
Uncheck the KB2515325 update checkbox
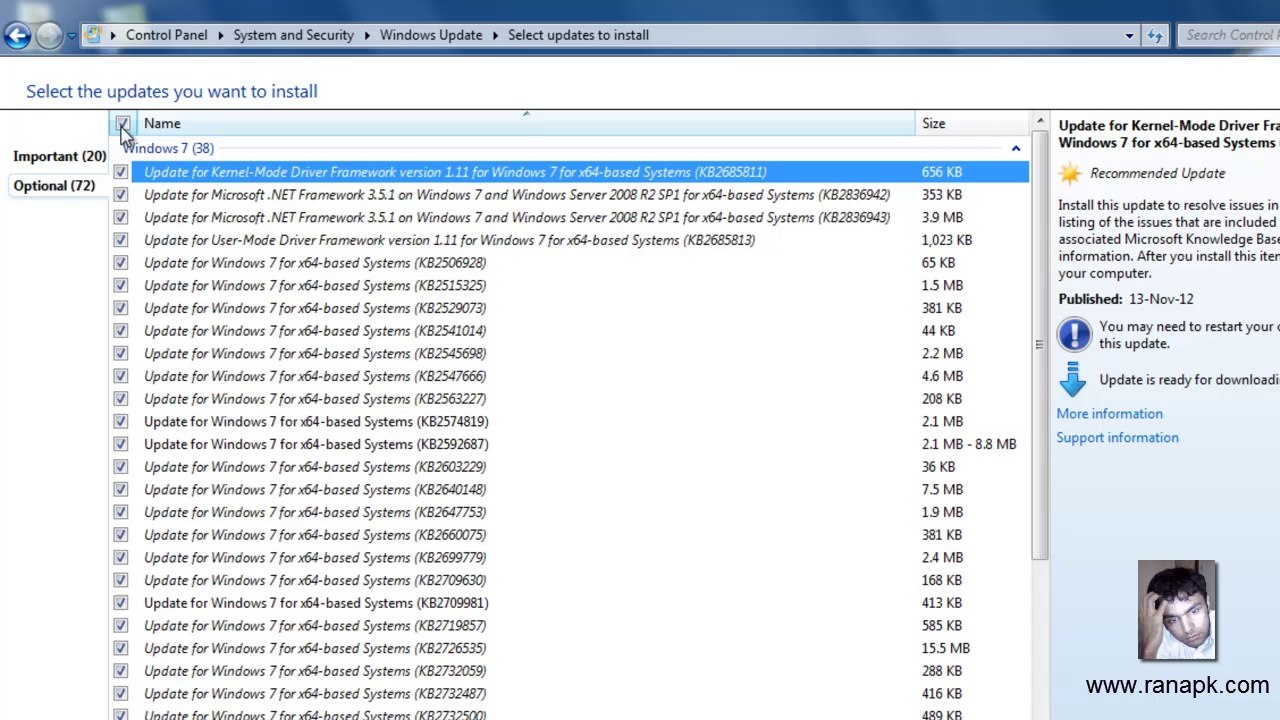(x=121, y=285)
